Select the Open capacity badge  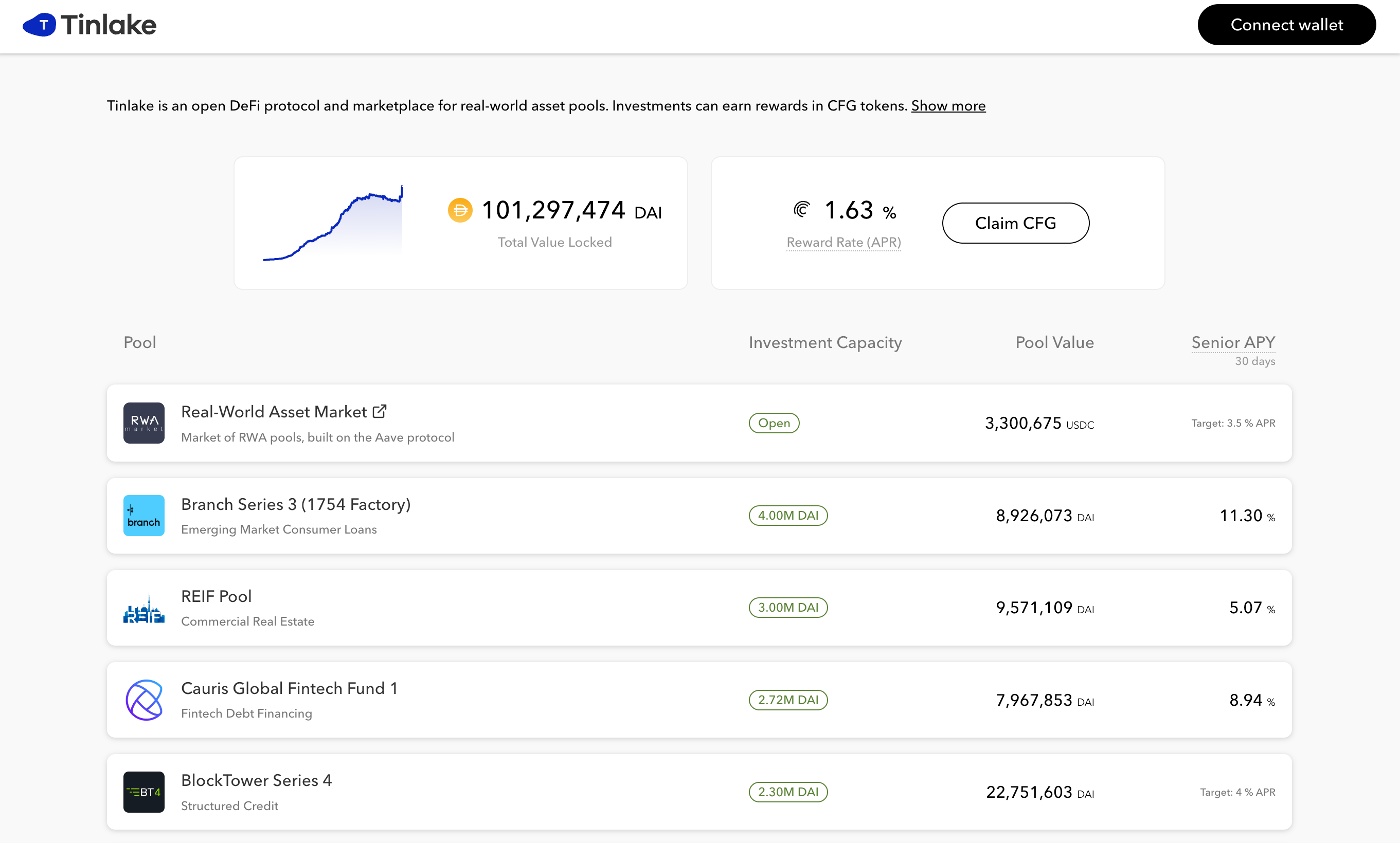point(774,423)
